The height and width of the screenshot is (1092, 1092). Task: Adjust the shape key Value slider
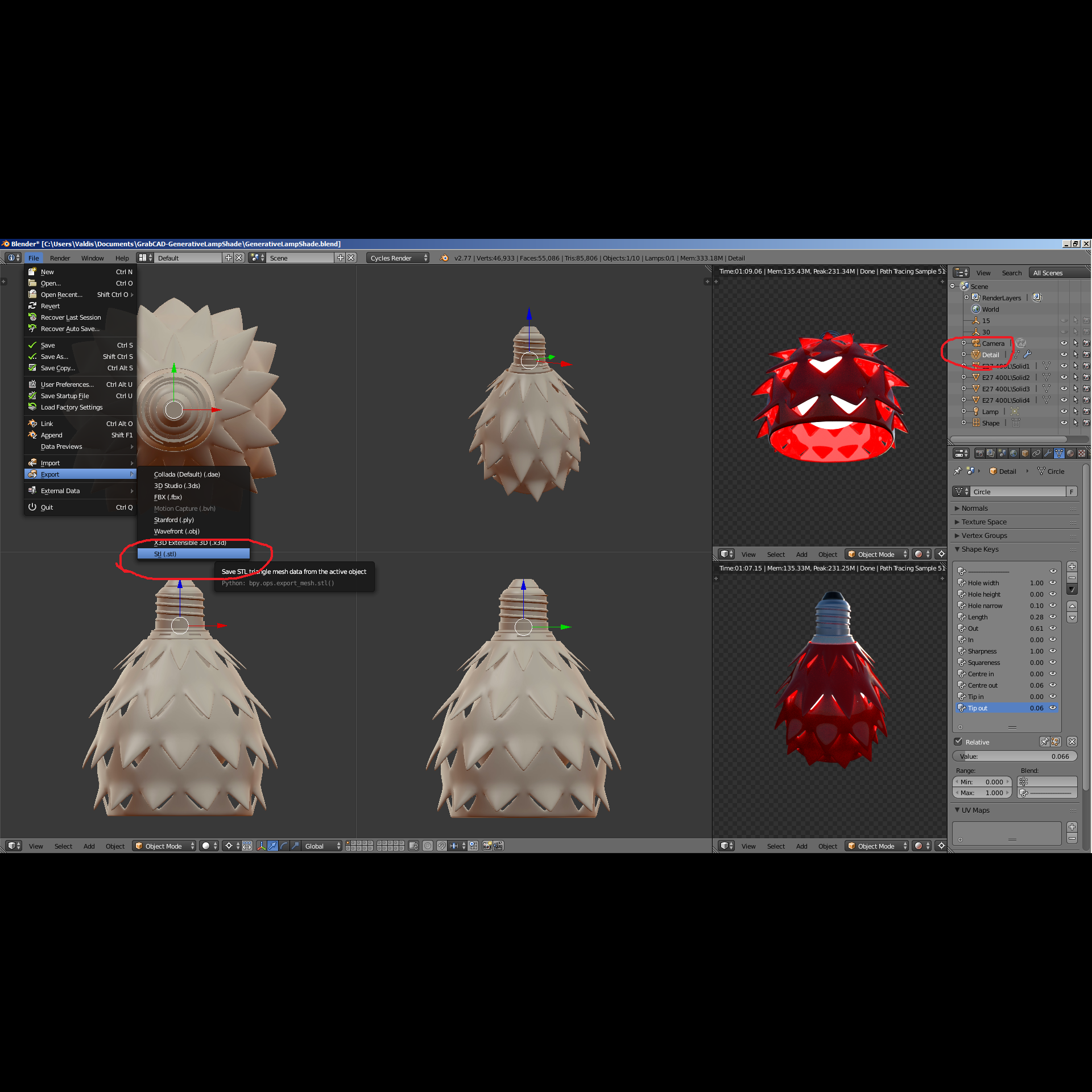(x=1014, y=756)
